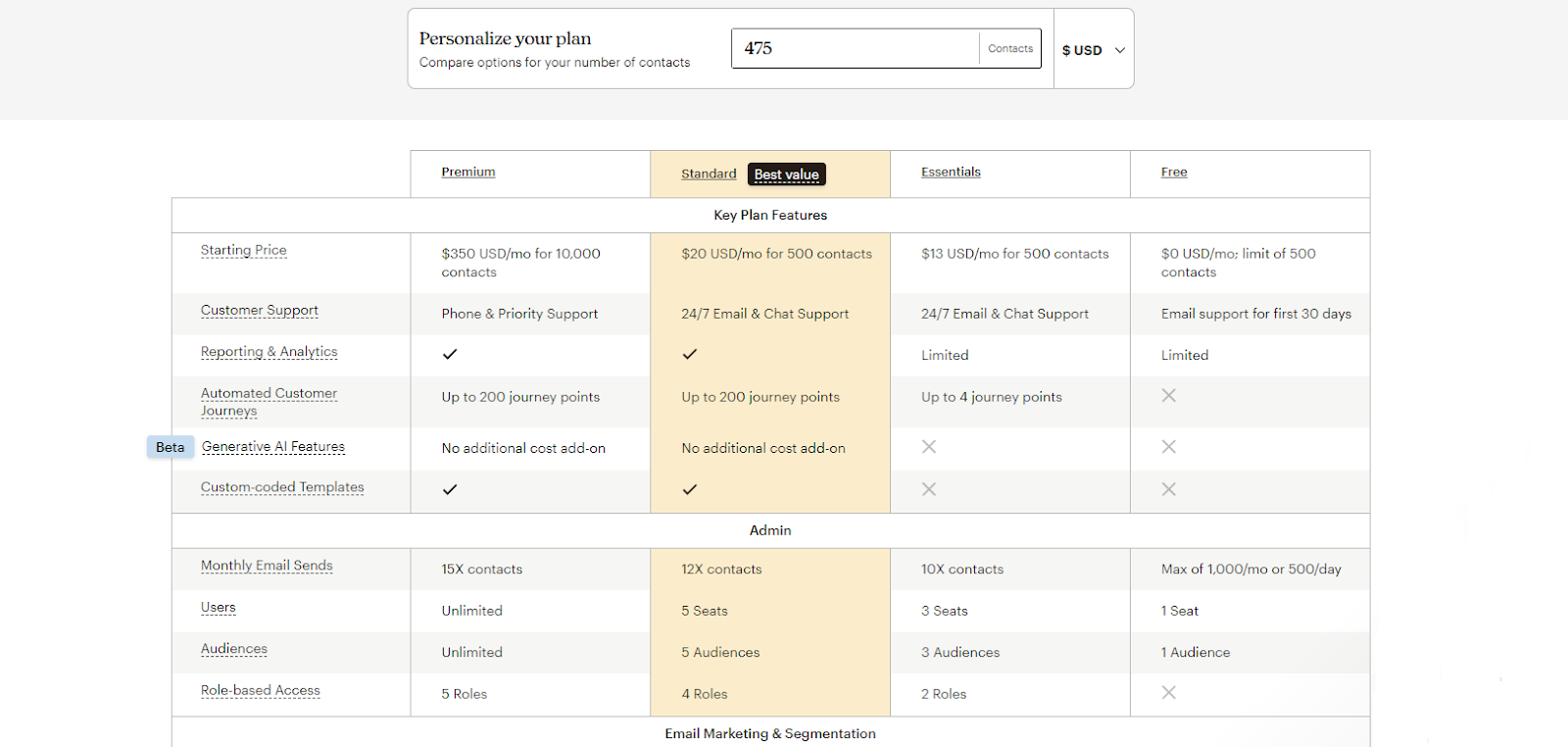This screenshot has width=1568, height=747.
Task: Click the X under Essentials Generative AI Features
Action: (927, 447)
